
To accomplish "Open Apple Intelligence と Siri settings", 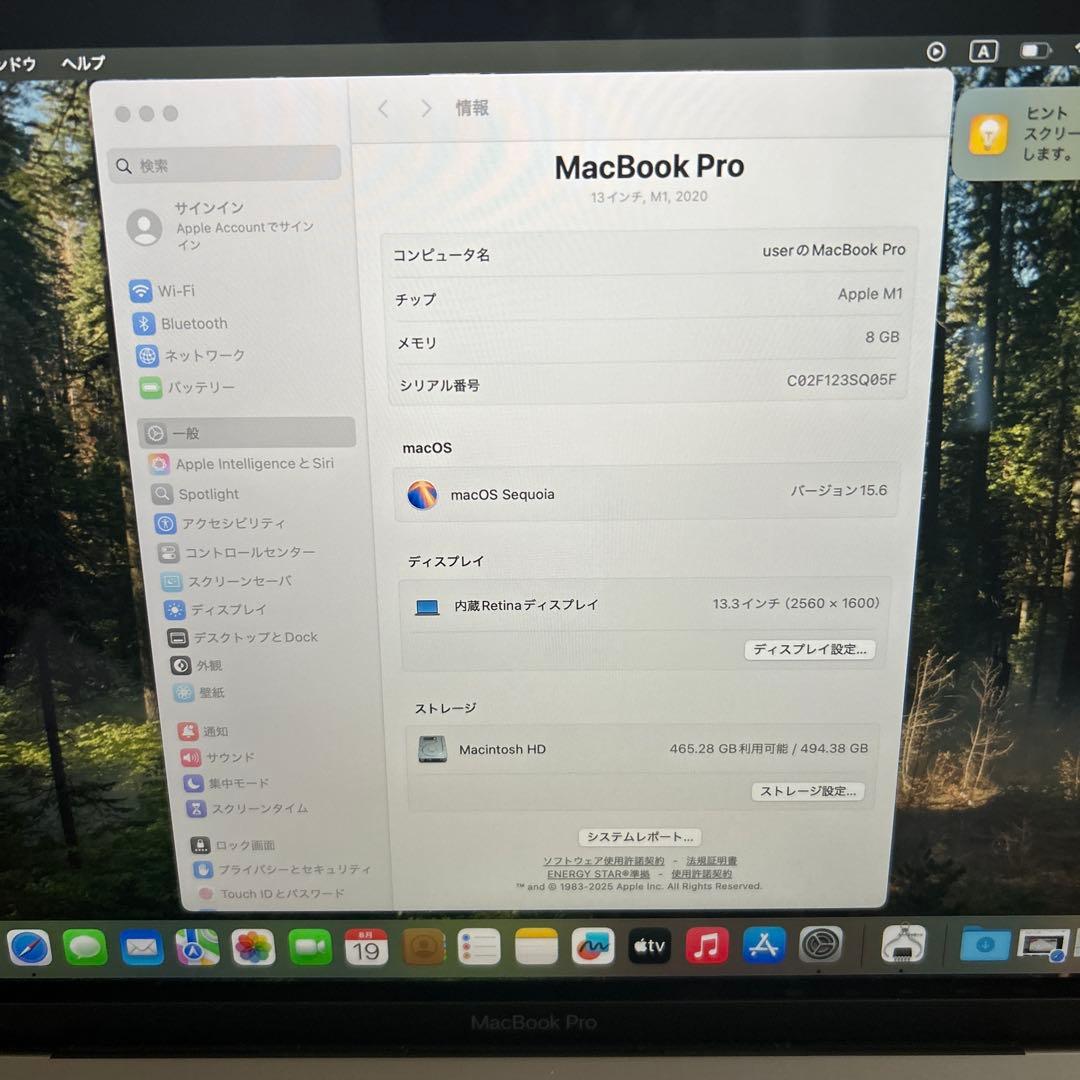I will coord(242,464).
